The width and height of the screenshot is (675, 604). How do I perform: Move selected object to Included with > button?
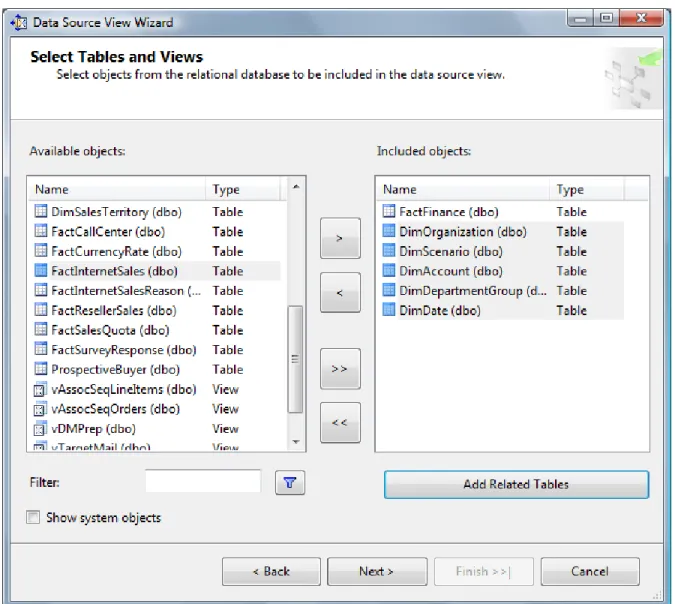pos(340,238)
